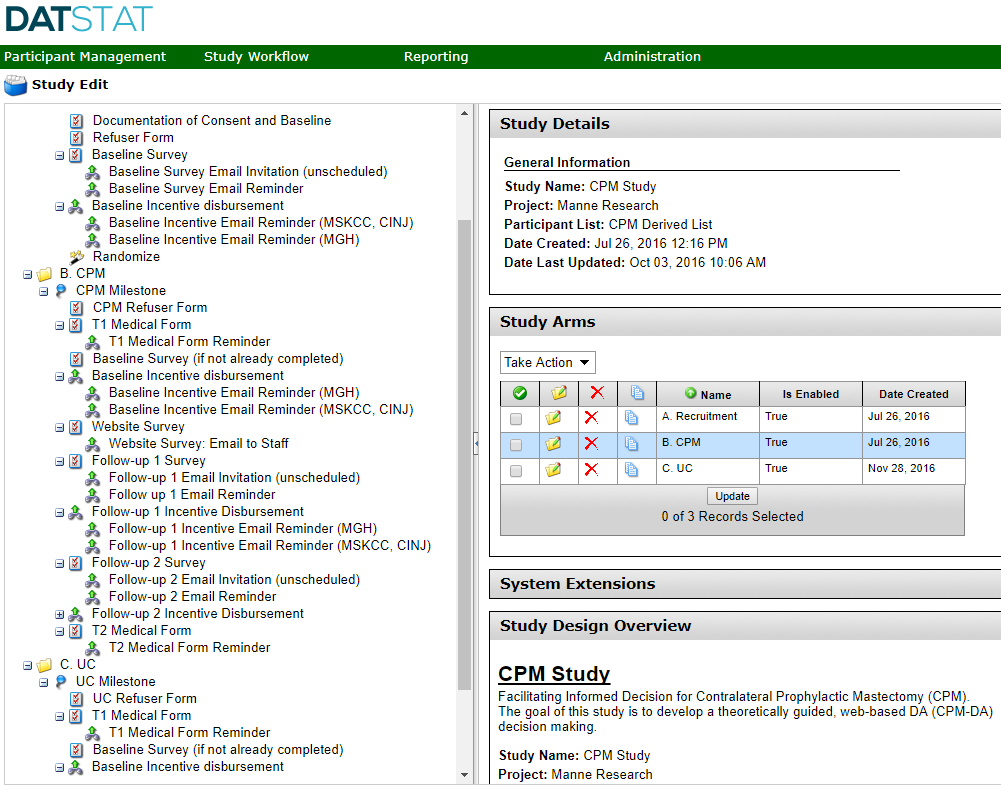
Task: Click copy icon in B. CPM row
Action: point(631,444)
